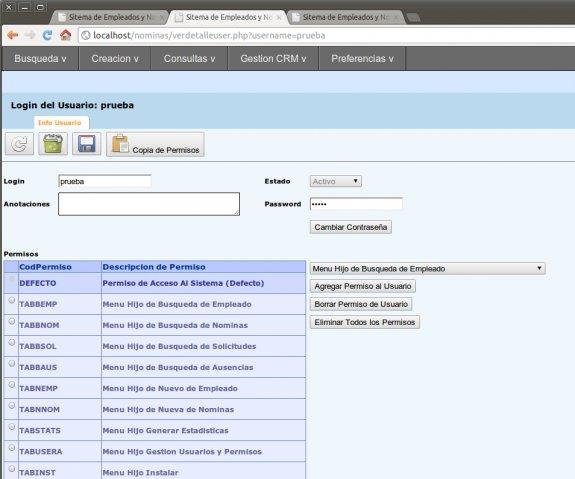Click the Login input field
This screenshot has width=575, height=479.
pos(105,181)
